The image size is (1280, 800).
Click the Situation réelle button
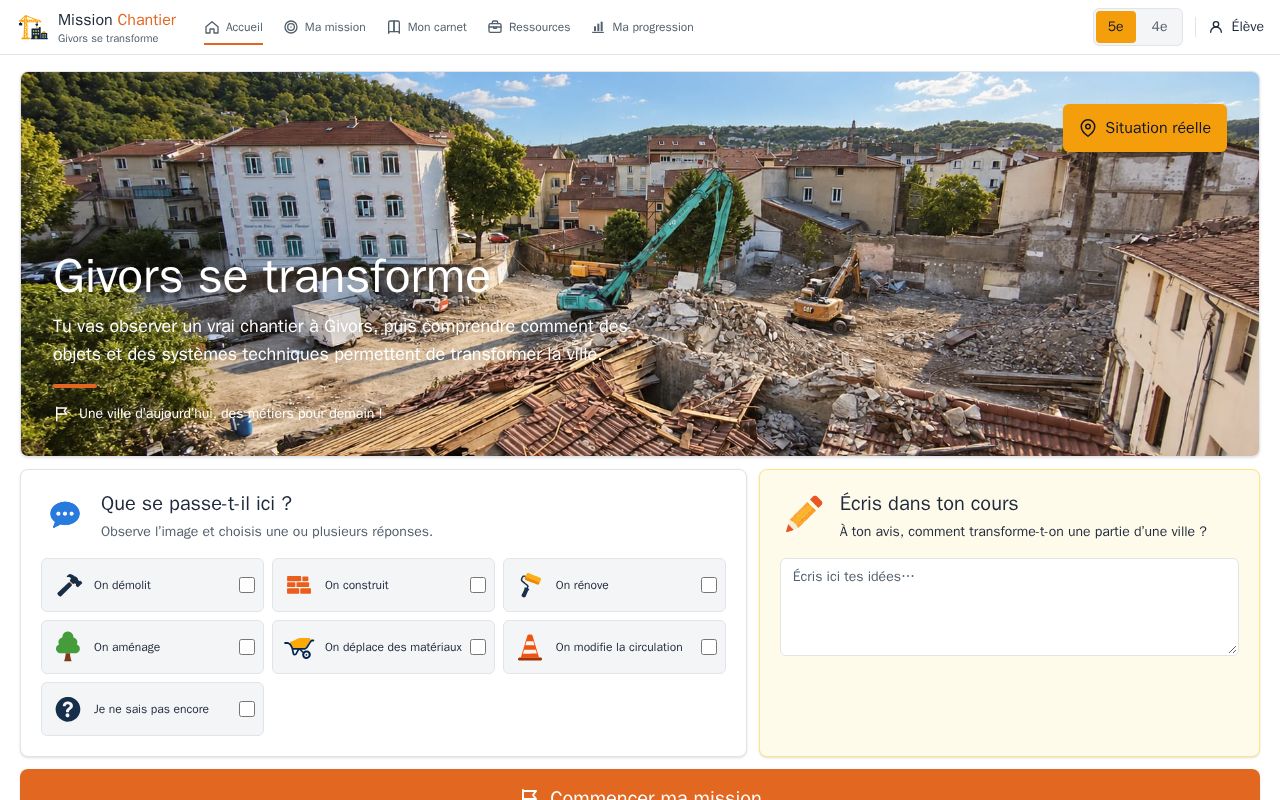[x=1145, y=128]
